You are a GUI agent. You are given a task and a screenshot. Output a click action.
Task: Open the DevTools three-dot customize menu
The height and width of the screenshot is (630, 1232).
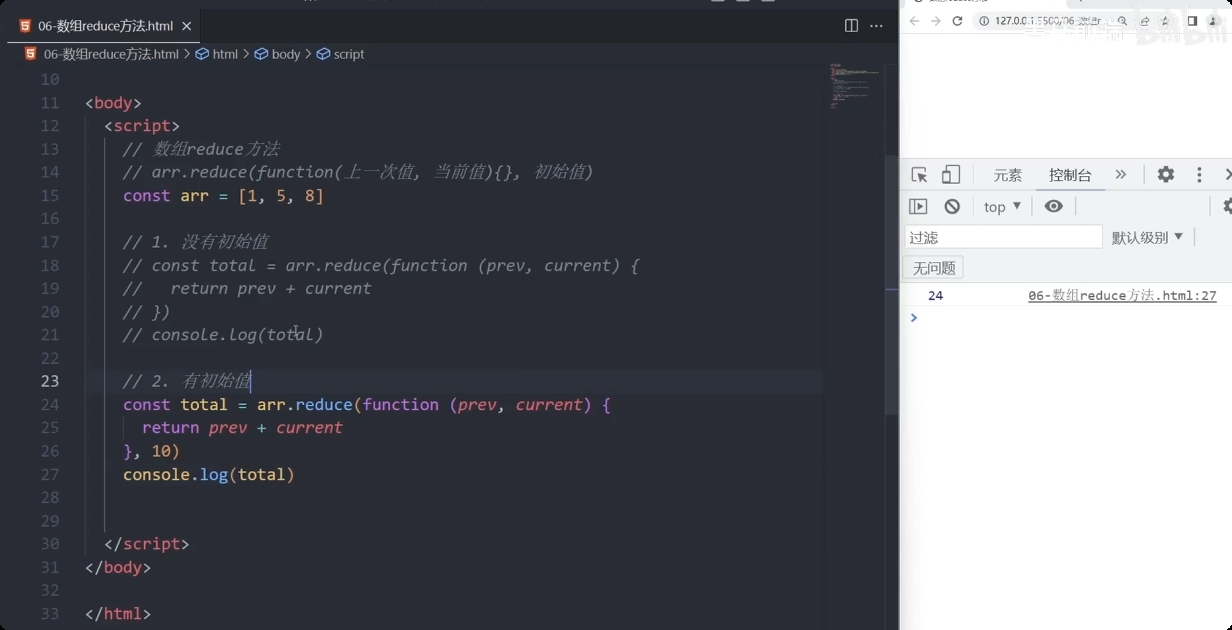1199,175
